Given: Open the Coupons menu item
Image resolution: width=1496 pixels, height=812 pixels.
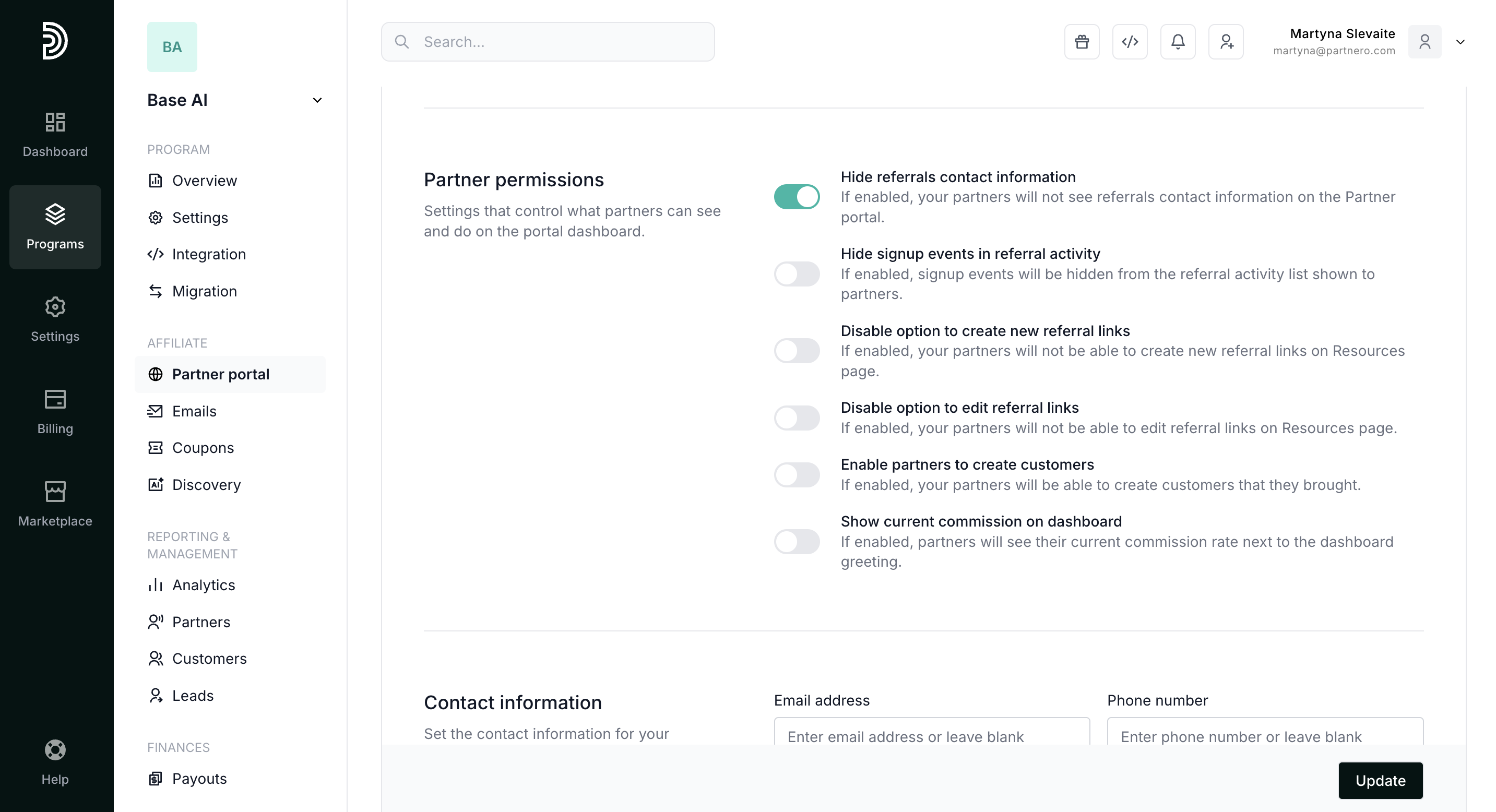Looking at the screenshot, I should (203, 448).
